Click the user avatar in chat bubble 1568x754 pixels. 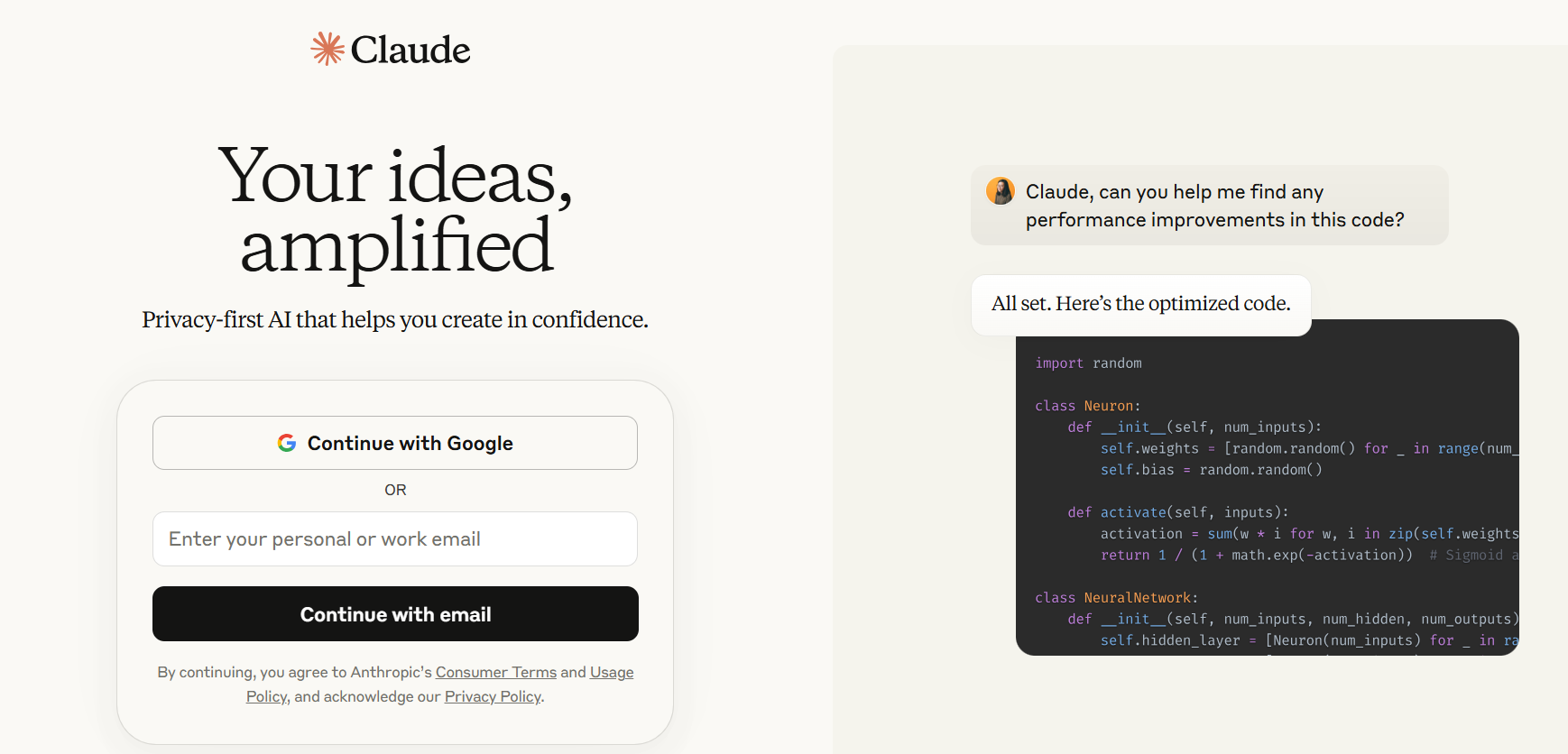(x=1001, y=191)
